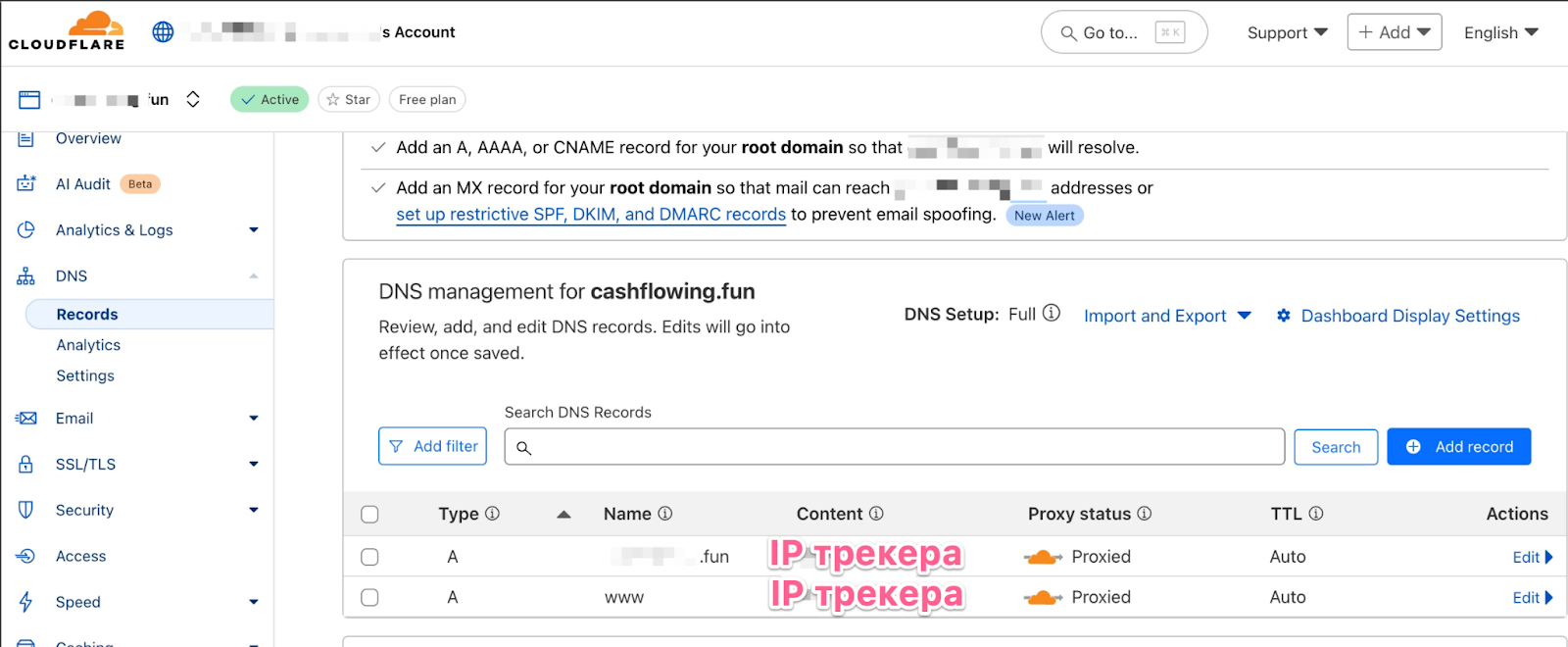Image resolution: width=1568 pixels, height=647 pixels.
Task: Click the Search button
Action: point(1336,447)
